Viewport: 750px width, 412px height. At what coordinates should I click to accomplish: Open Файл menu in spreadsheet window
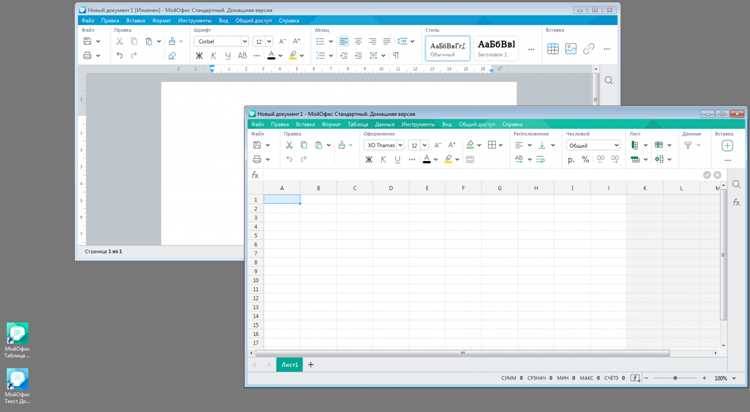258,124
